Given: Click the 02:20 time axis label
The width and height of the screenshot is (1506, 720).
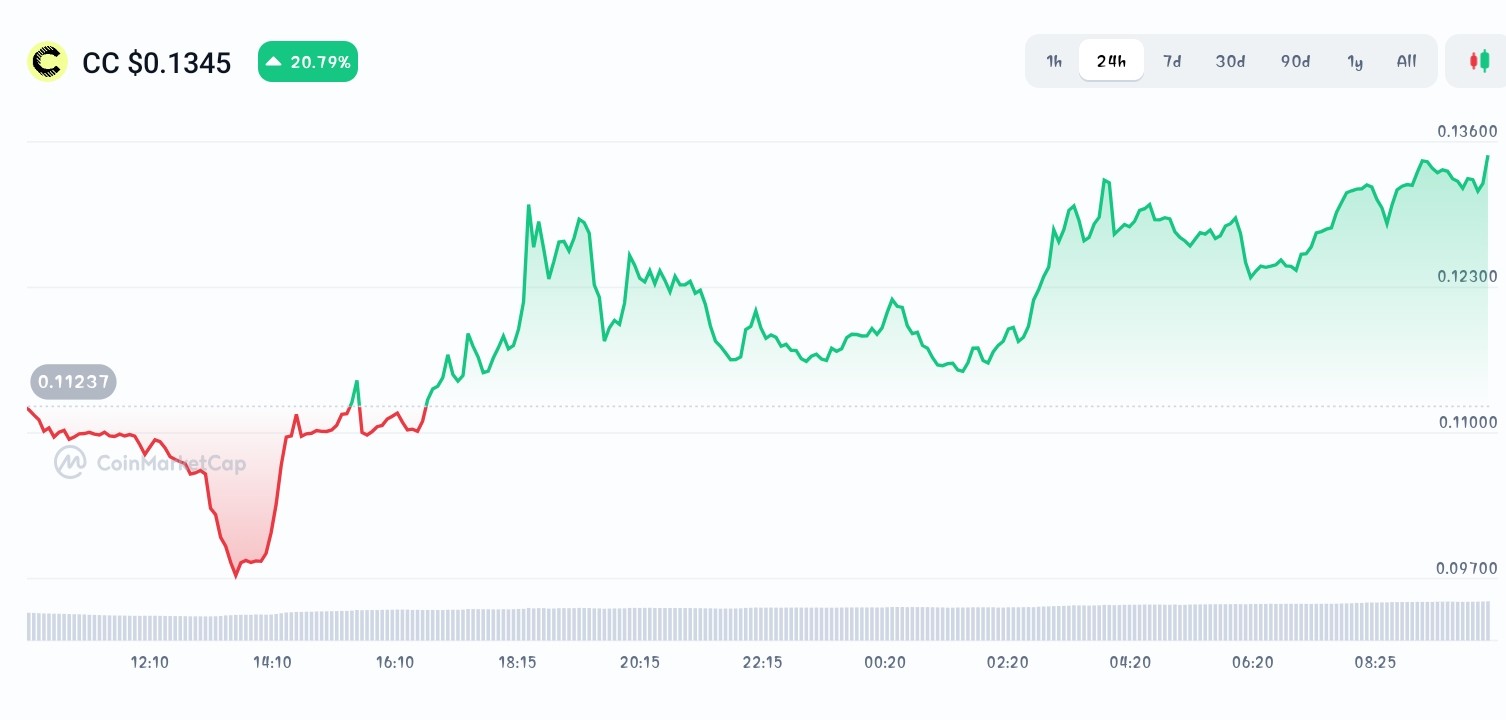Looking at the screenshot, I should [x=1007, y=662].
